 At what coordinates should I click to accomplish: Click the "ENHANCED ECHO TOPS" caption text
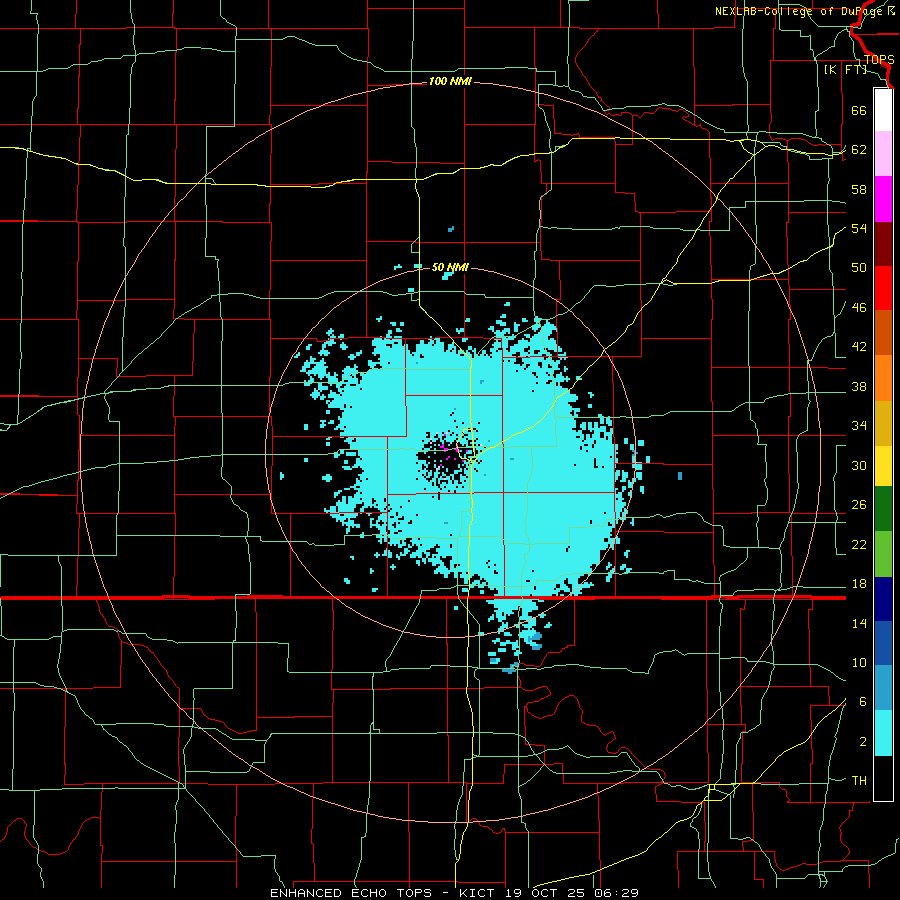tap(351, 893)
